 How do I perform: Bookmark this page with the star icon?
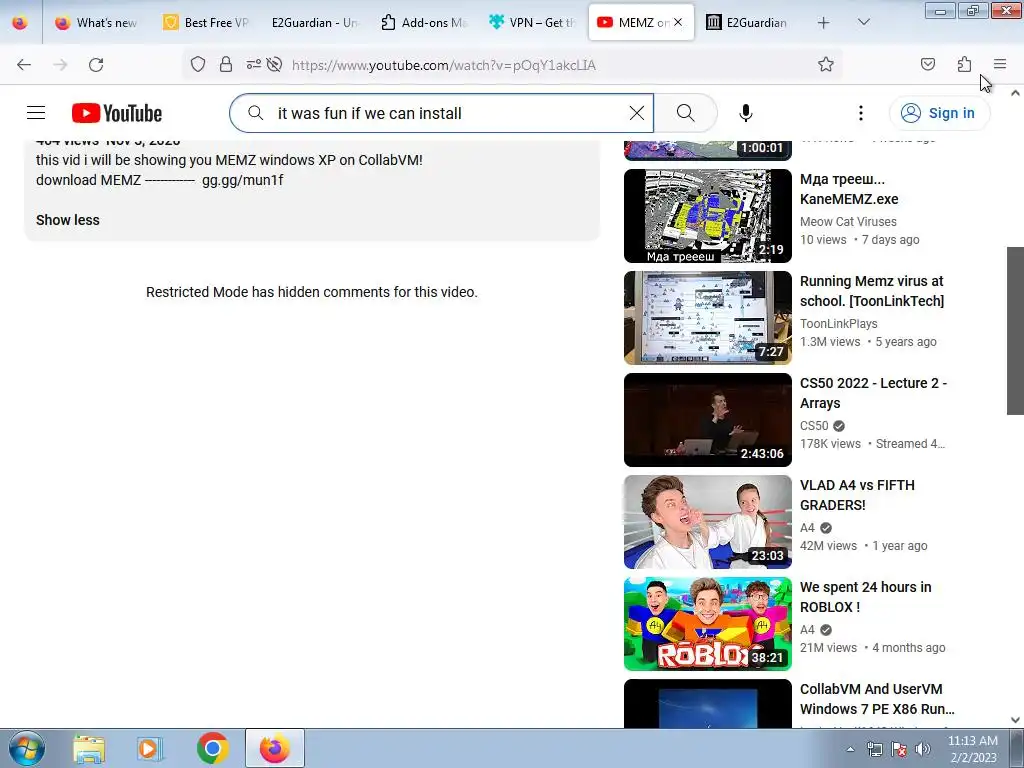coord(825,64)
